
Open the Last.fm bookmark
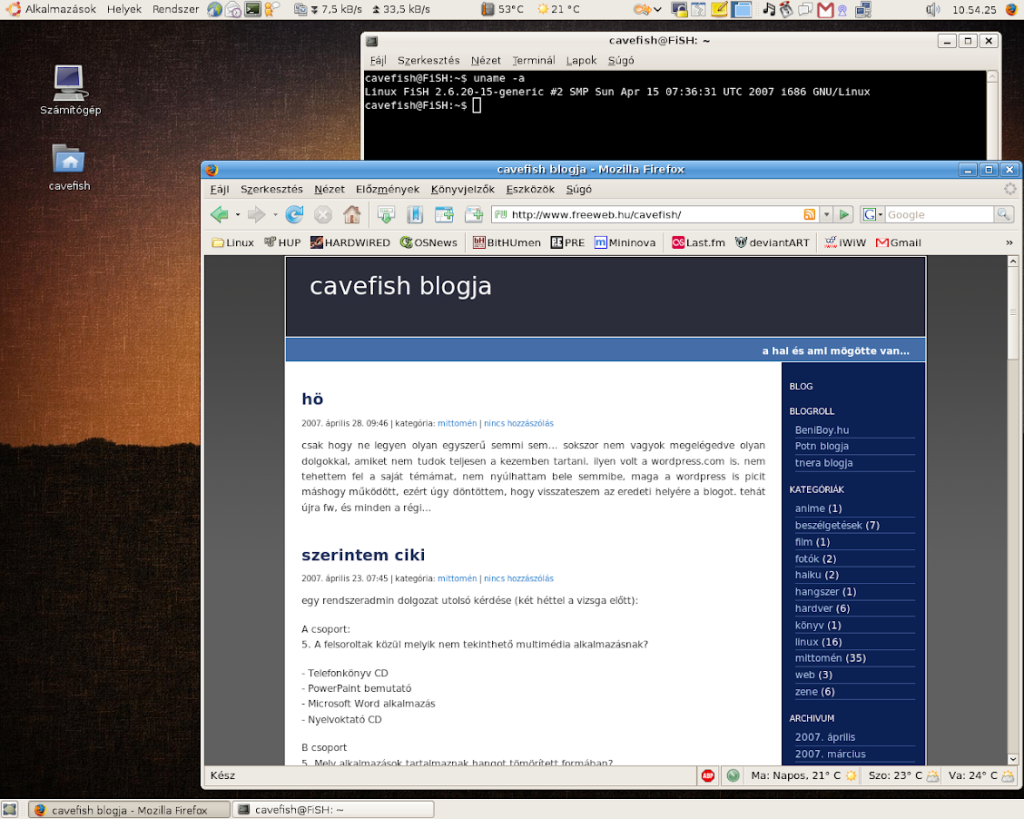point(698,242)
